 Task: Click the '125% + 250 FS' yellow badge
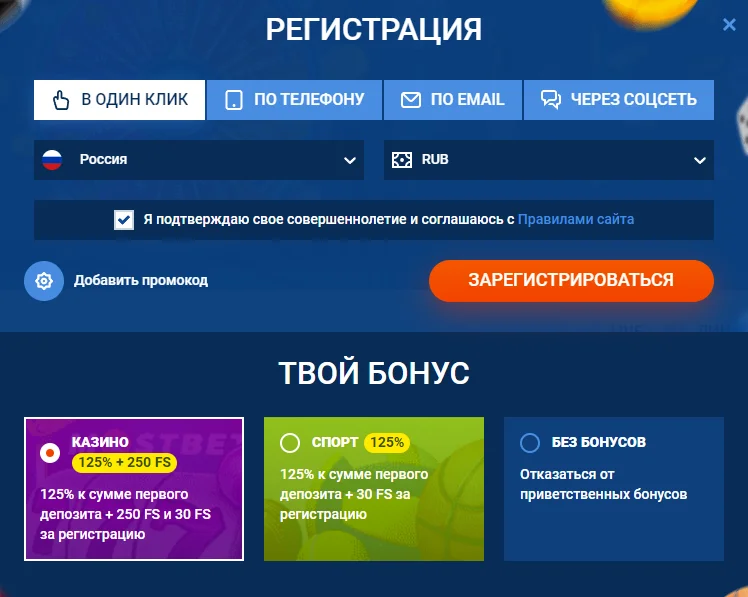[x=125, y=462]
